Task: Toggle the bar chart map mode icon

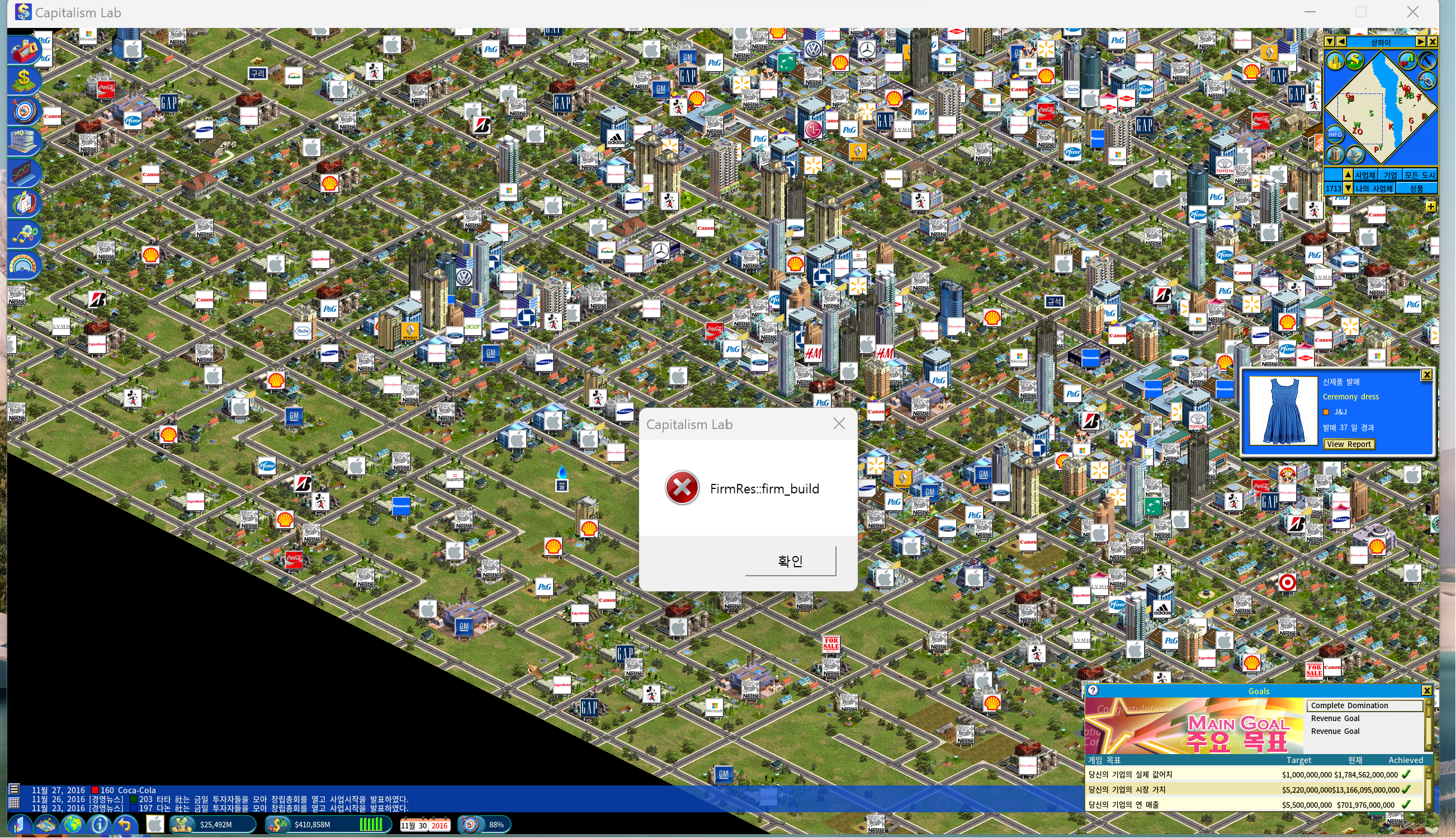Action: [x=1407, y=60]
